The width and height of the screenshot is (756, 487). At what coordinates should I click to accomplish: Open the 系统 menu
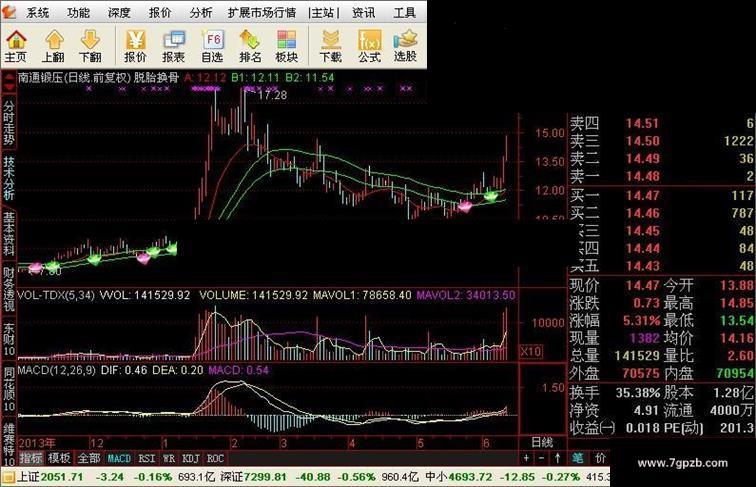[x=38, y=13]
